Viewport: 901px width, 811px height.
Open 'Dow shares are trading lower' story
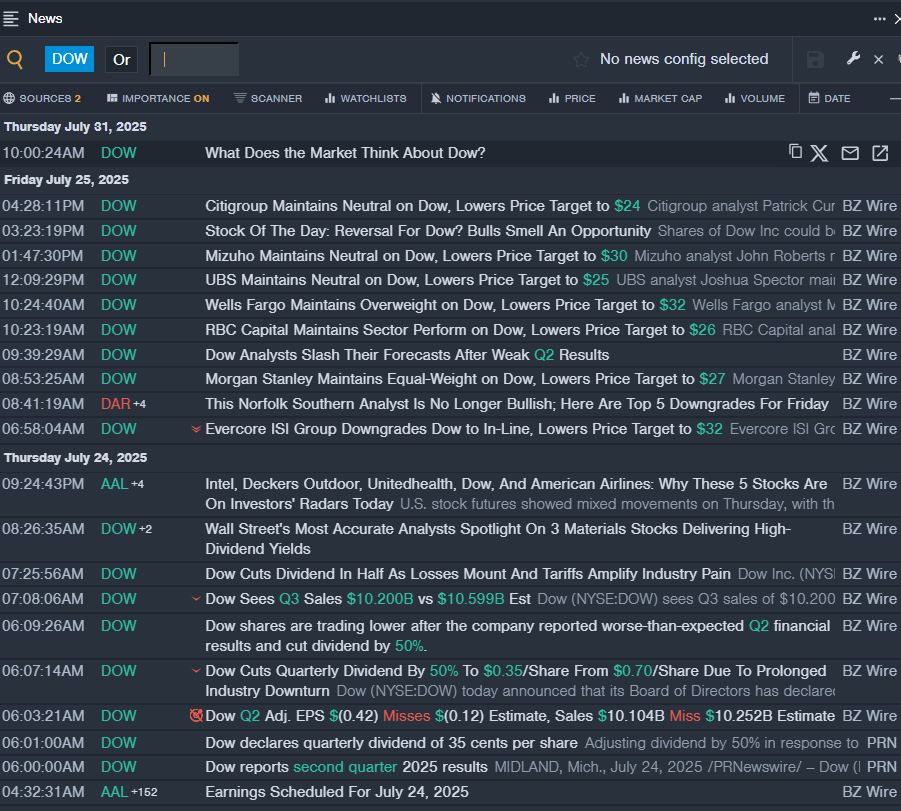pyautogui.click(x=518, y=636)
